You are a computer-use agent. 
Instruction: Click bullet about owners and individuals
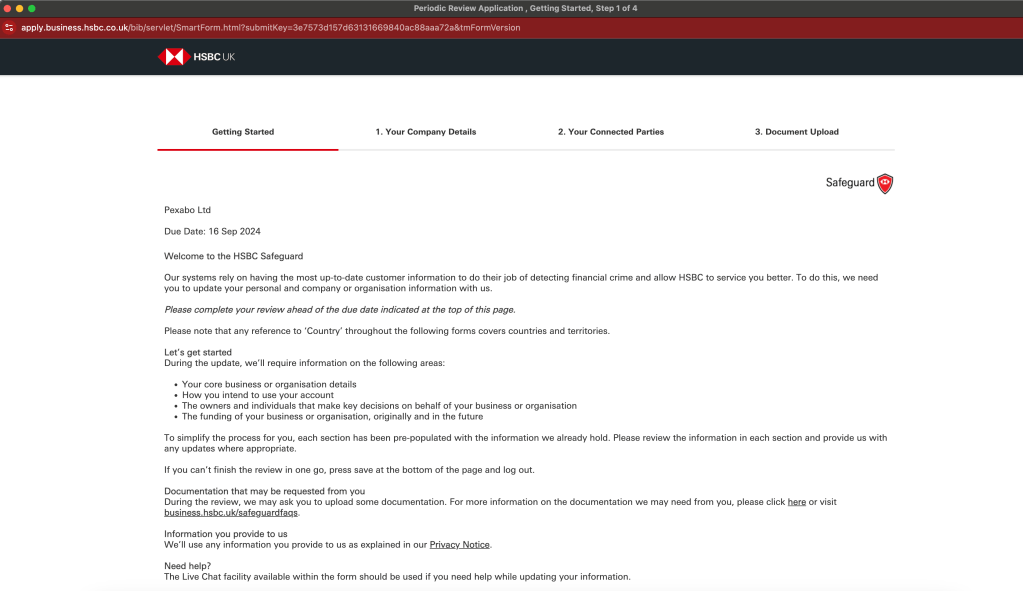(379, 406)
